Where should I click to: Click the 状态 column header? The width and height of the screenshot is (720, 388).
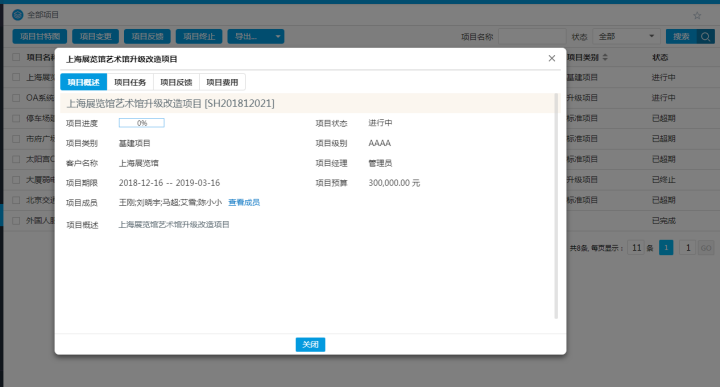[660, 57]
